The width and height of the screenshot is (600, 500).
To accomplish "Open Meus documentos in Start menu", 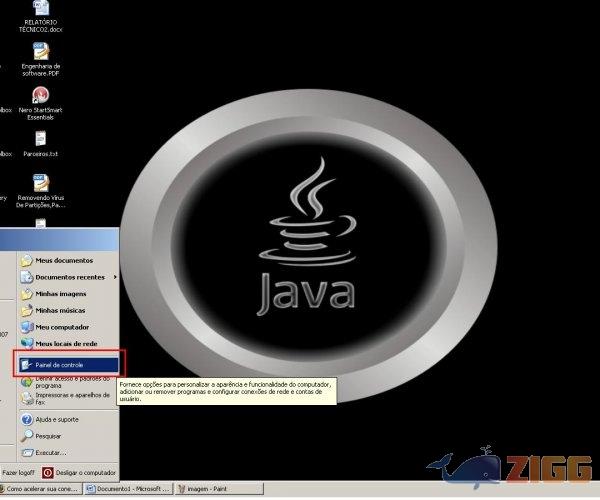I will pos(64,261).
